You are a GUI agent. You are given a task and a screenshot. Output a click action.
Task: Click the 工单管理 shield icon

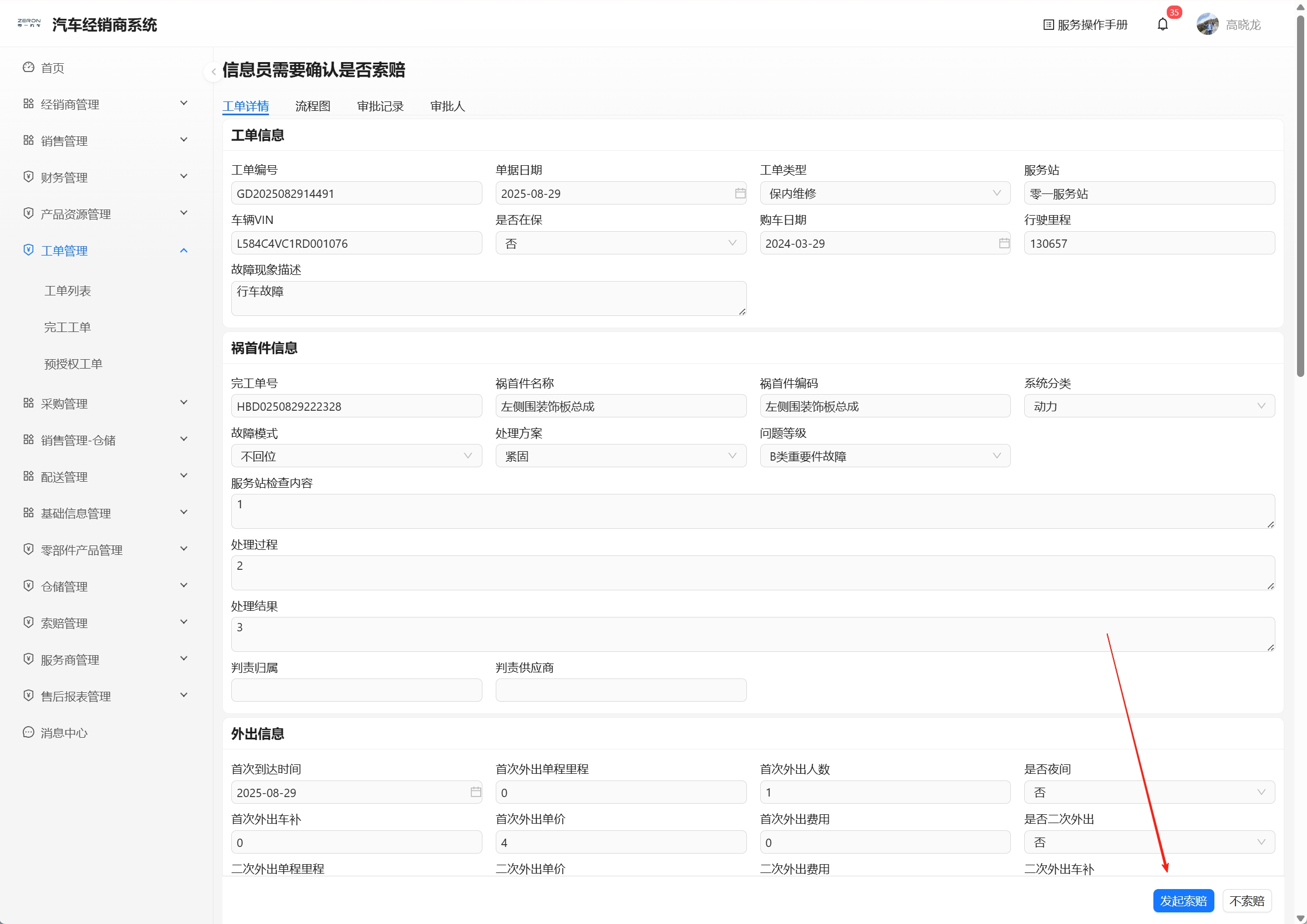tap(28, 250)
